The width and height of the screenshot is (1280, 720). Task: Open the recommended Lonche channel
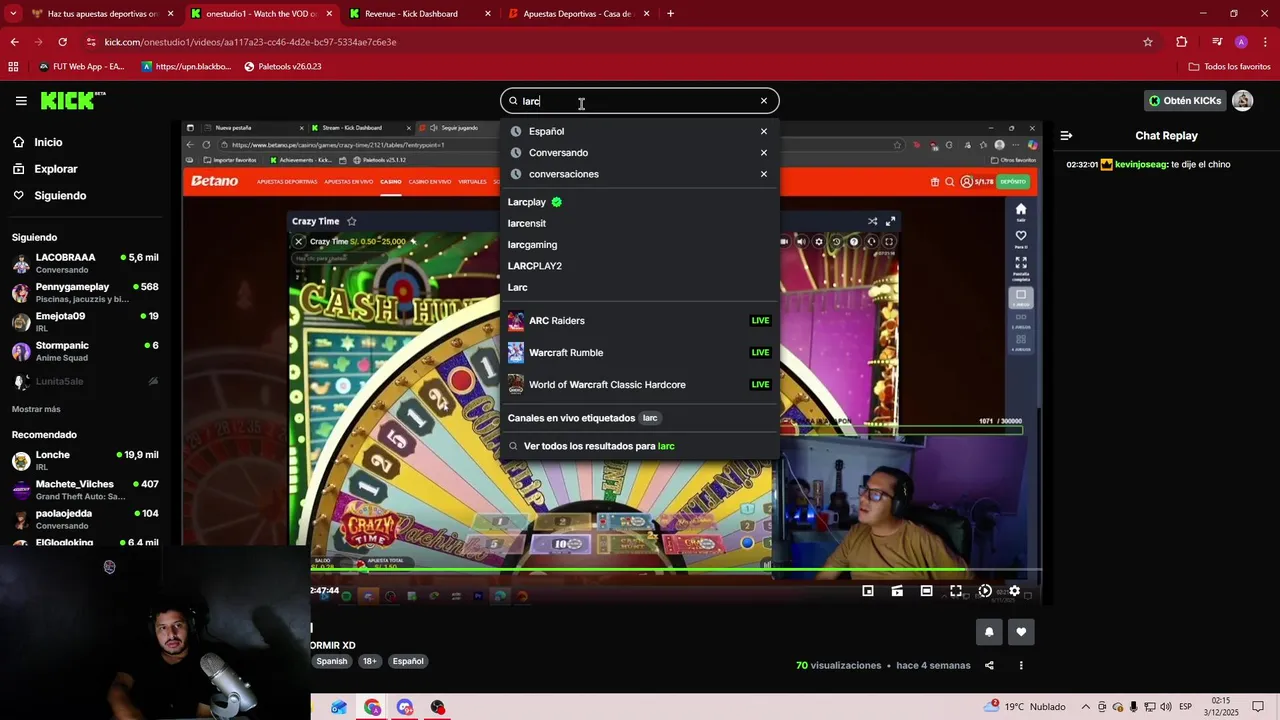click(85, 460)
